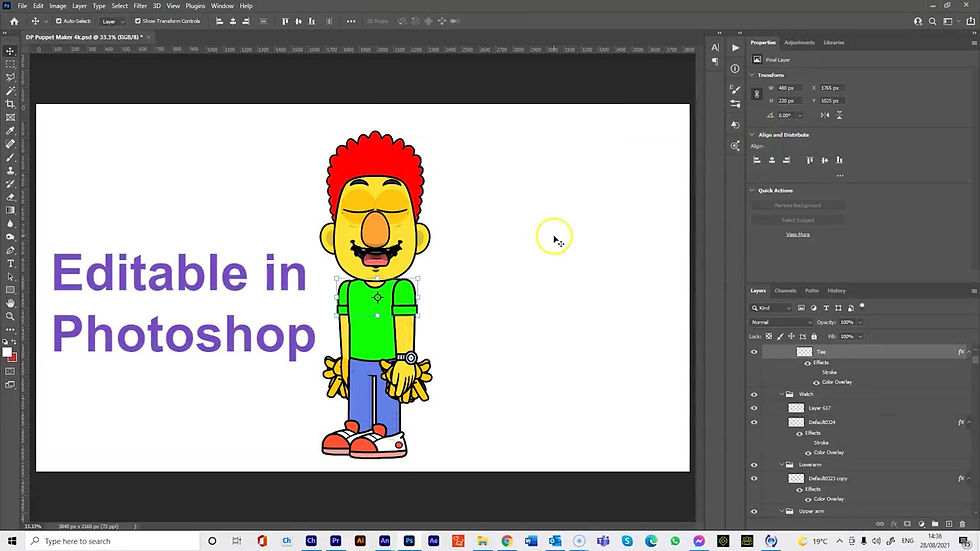Click the Home icon in options bar

[14, 21]
